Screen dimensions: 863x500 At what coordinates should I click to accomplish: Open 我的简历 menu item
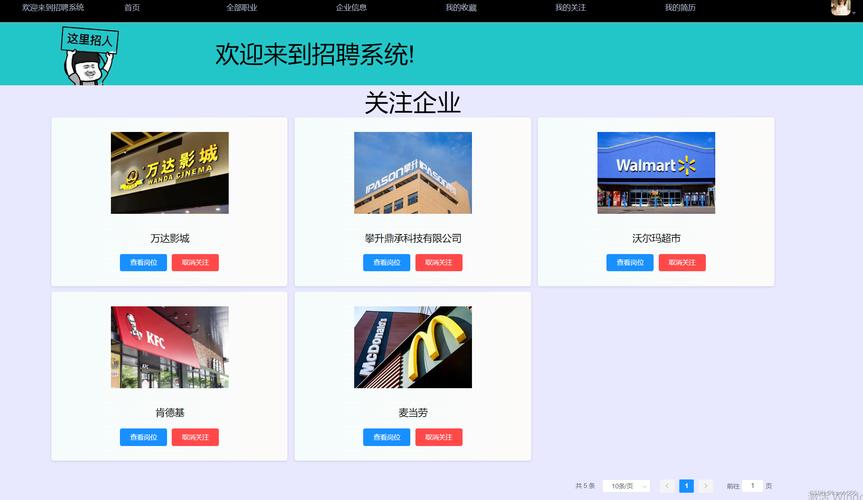pos(680,8)
